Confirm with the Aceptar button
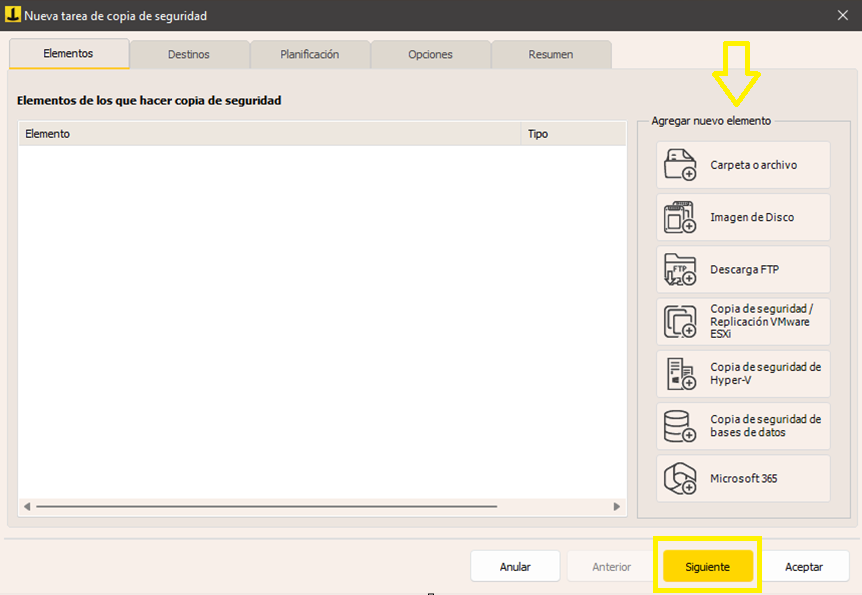The image size is (862, 595). [803, 567]
